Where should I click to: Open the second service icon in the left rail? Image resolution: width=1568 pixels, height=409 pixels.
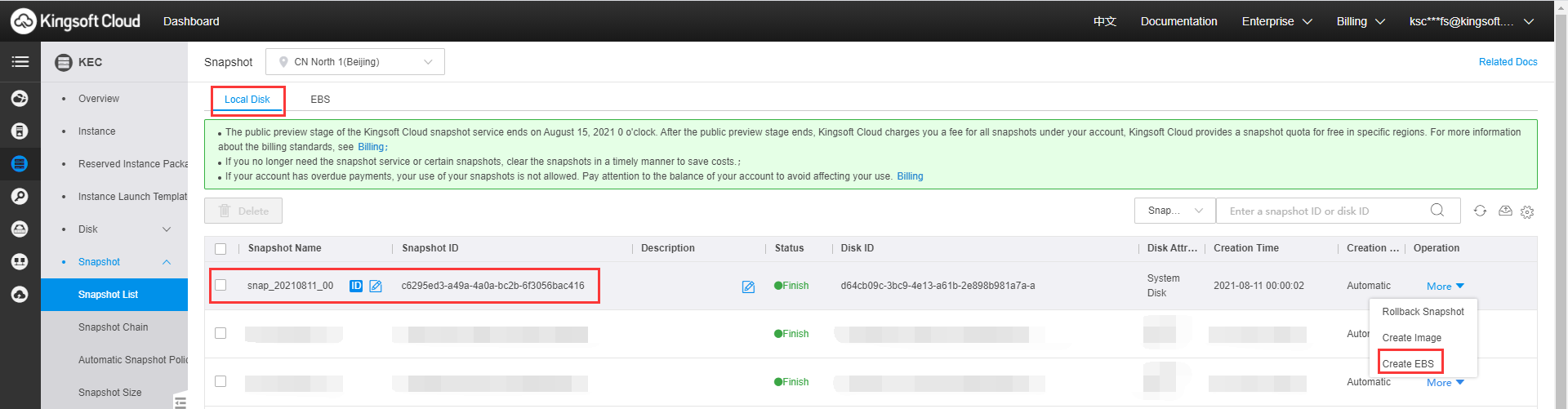coord(20,131)
